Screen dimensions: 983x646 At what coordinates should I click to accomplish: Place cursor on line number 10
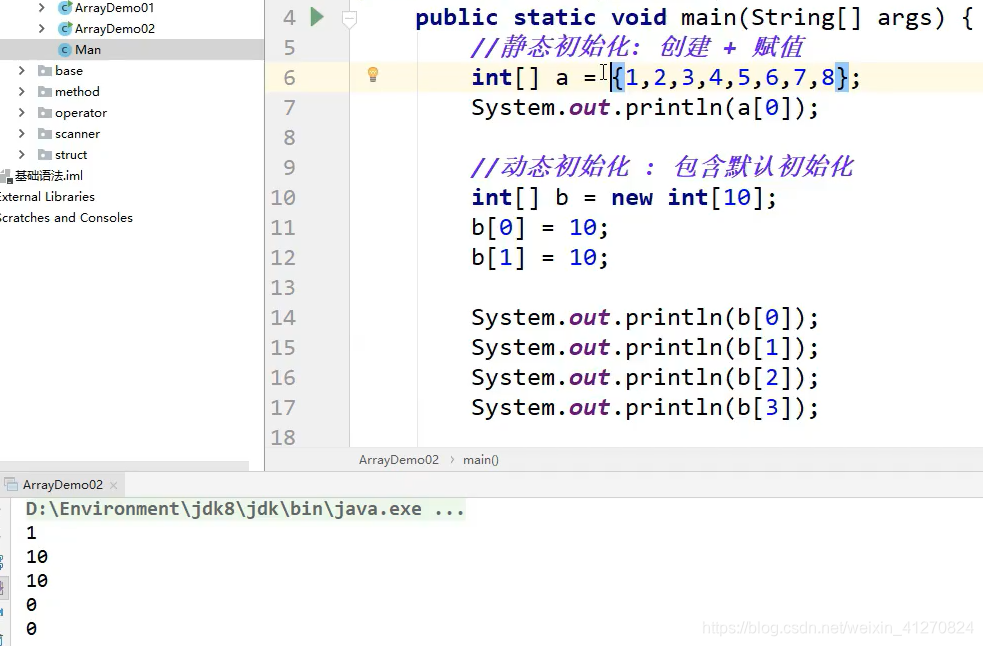pyautogui.click(x=283, y=198)
